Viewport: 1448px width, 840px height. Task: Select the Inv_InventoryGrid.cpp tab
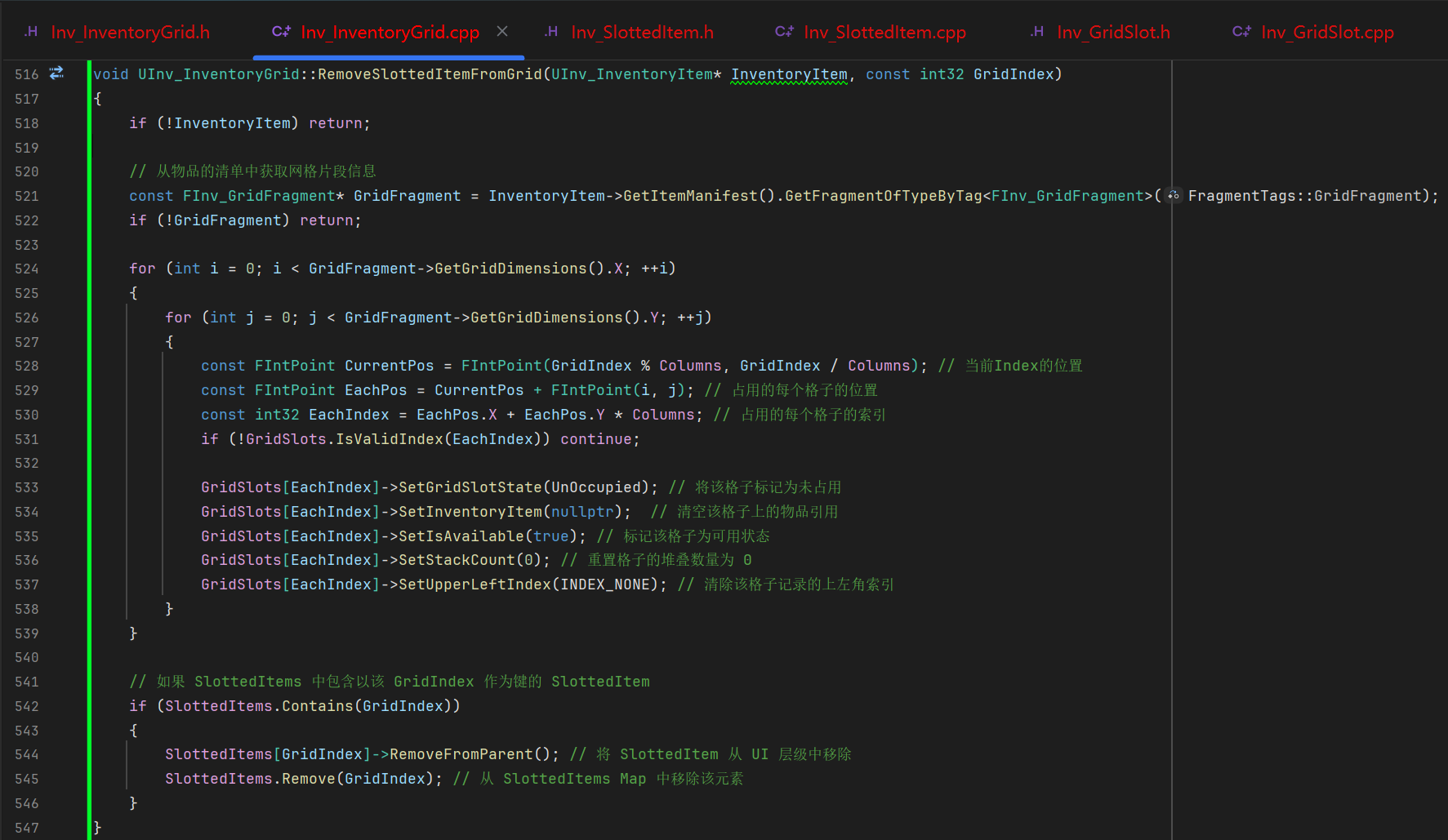coord(376,32)
